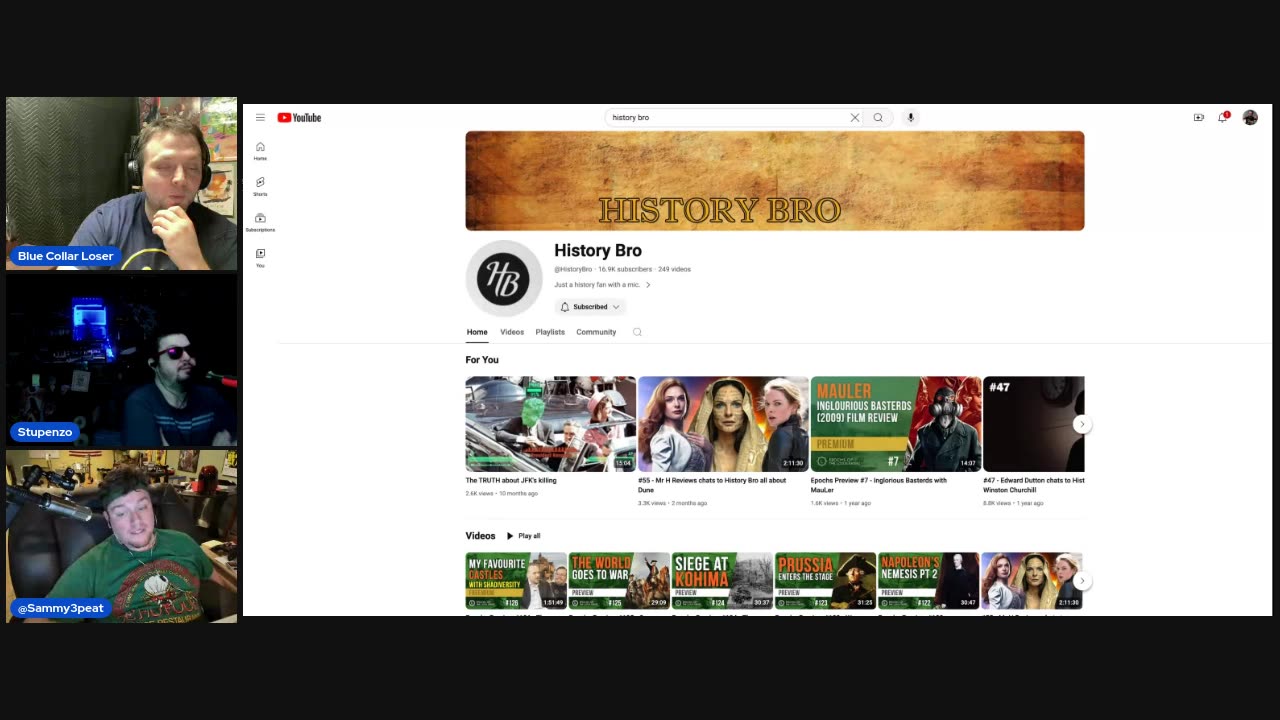Screen dimensions: 1280x720
Task: Open the 'Napoleon's Nemesis Pt 2' thumbnail
Action: tap(928, 581)
